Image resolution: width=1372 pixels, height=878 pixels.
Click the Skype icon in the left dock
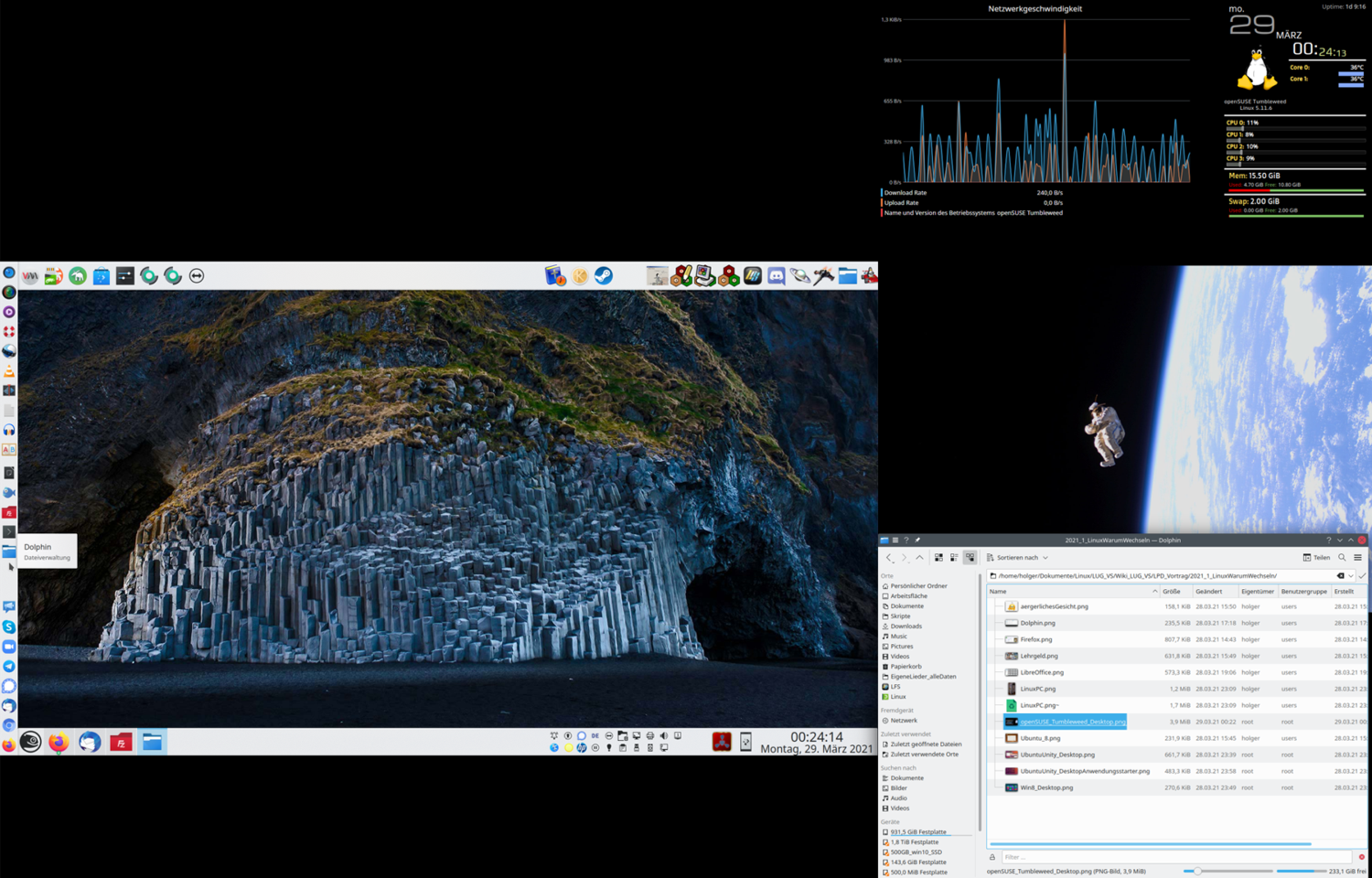[9, 626]
